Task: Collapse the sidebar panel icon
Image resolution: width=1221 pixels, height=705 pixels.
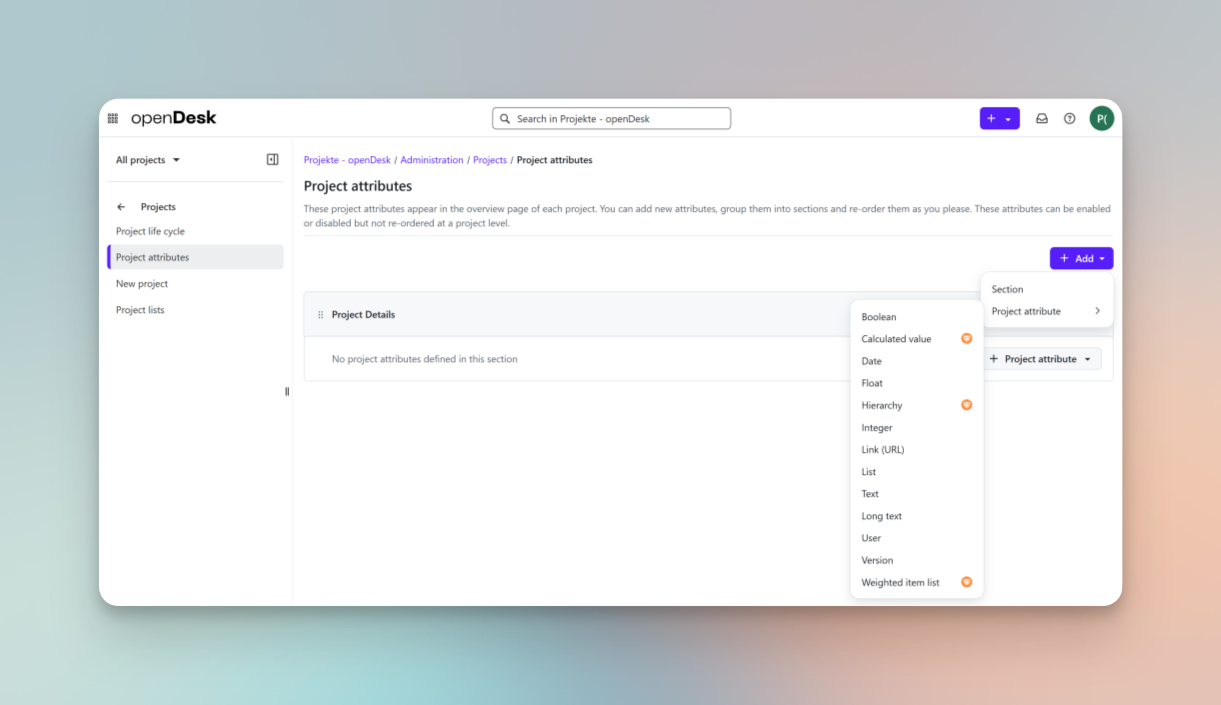Action: 272,159
